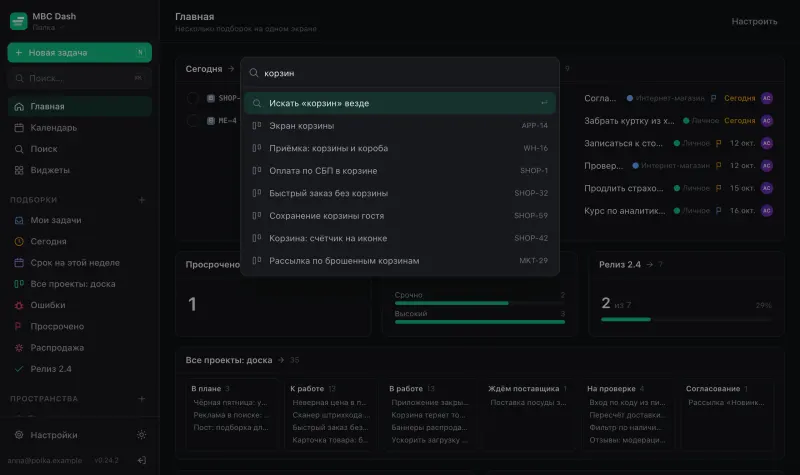The width and height of the screenshot is (800, 475).
Task: Open the Корзина теряет то... card
Action: [429, 415]
